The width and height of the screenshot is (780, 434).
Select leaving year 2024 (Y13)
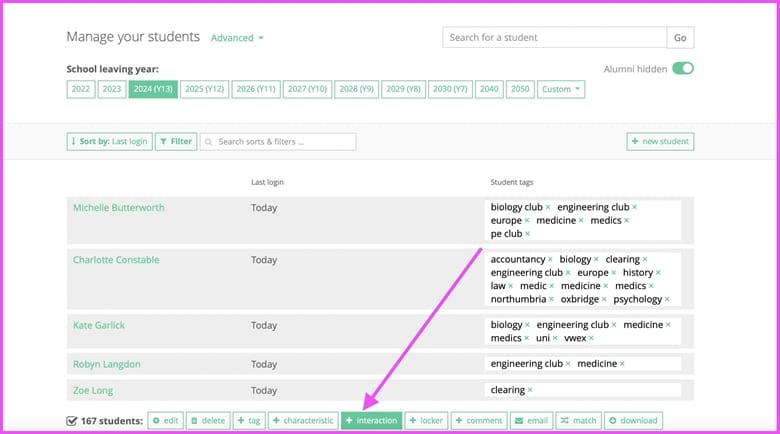pos(153,89)
